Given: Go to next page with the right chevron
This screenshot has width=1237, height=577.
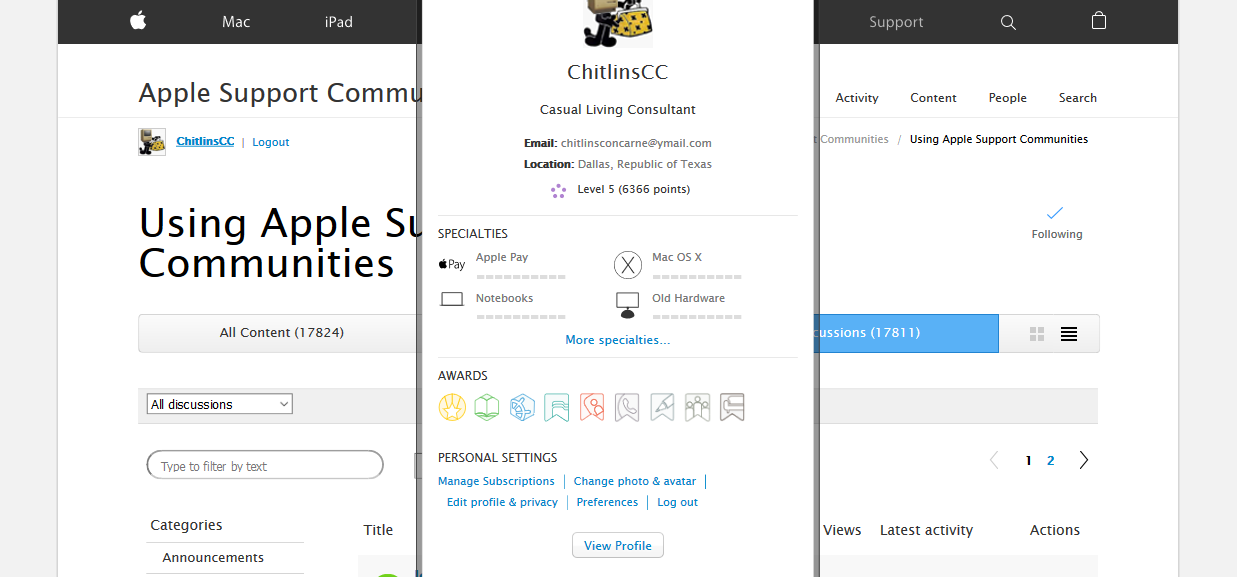Looking at the screenshot, I should 1084,460.
